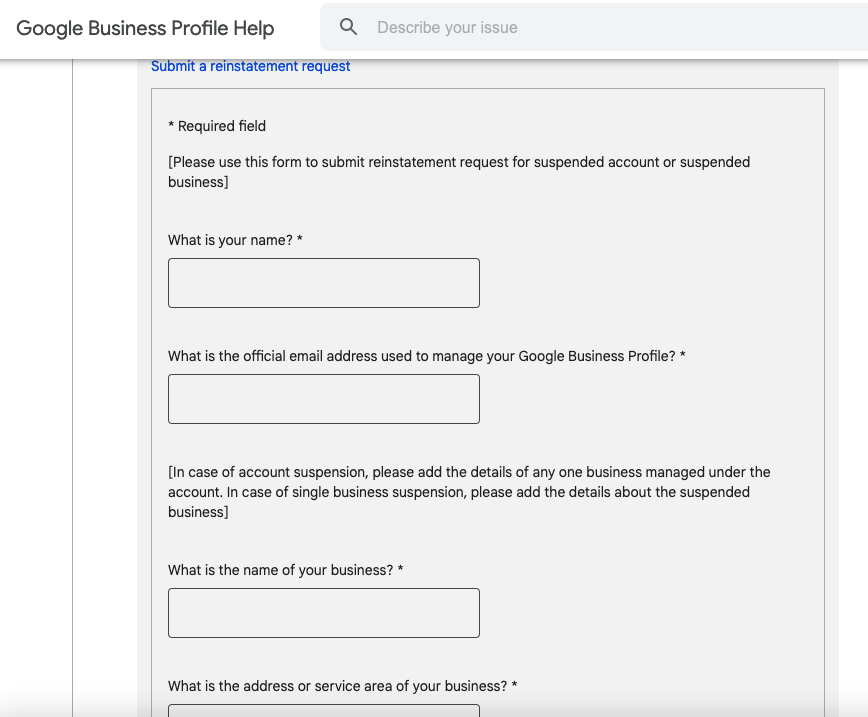Click the "What is your name?" text field
This screenshot has width=868, height=717.
point(323,283)
